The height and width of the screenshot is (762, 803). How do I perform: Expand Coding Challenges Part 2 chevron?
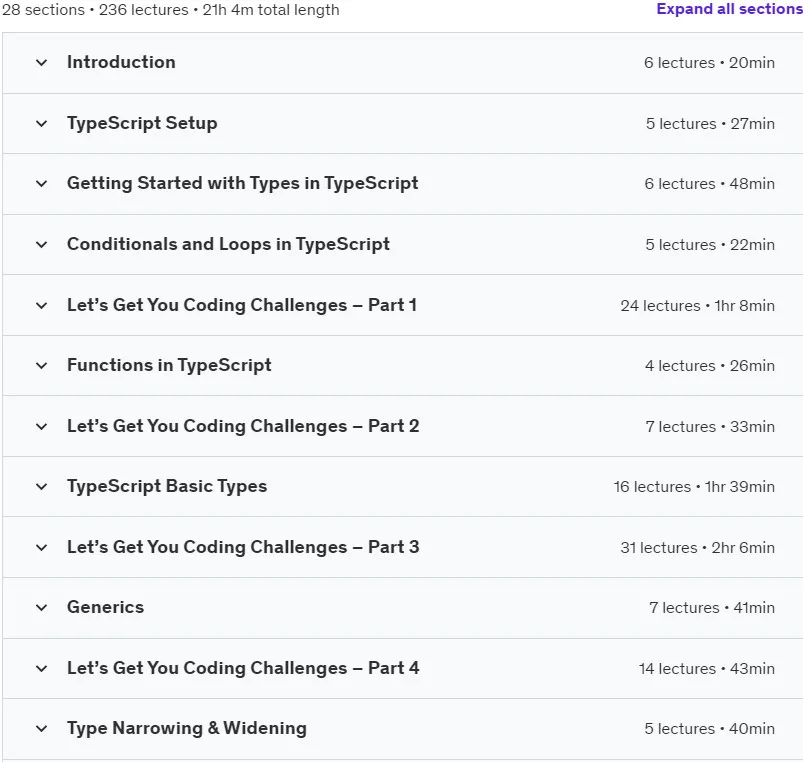pos(41,427)
